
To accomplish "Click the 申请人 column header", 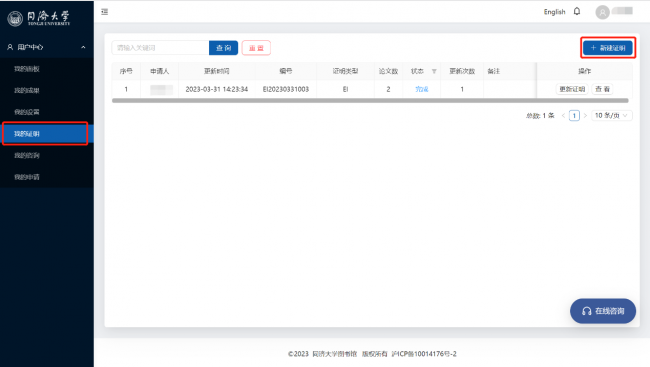I will point(160,71).
